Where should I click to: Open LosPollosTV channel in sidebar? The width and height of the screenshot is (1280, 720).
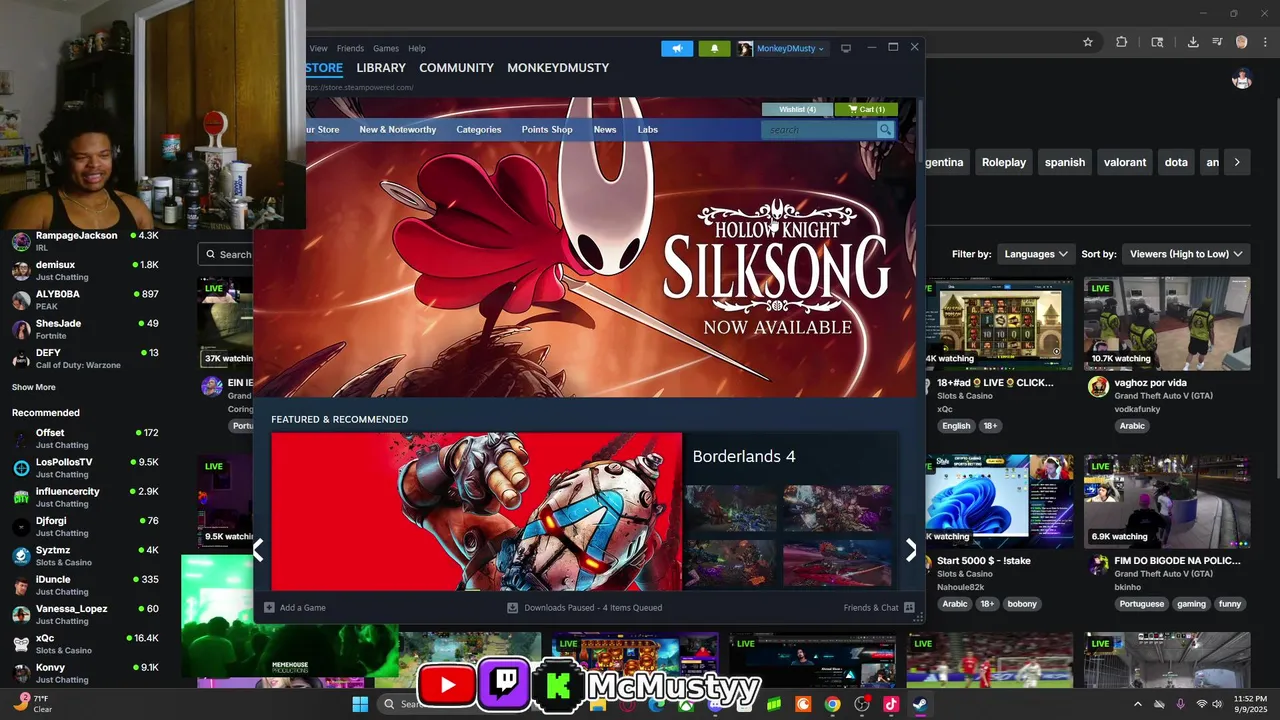85,468
